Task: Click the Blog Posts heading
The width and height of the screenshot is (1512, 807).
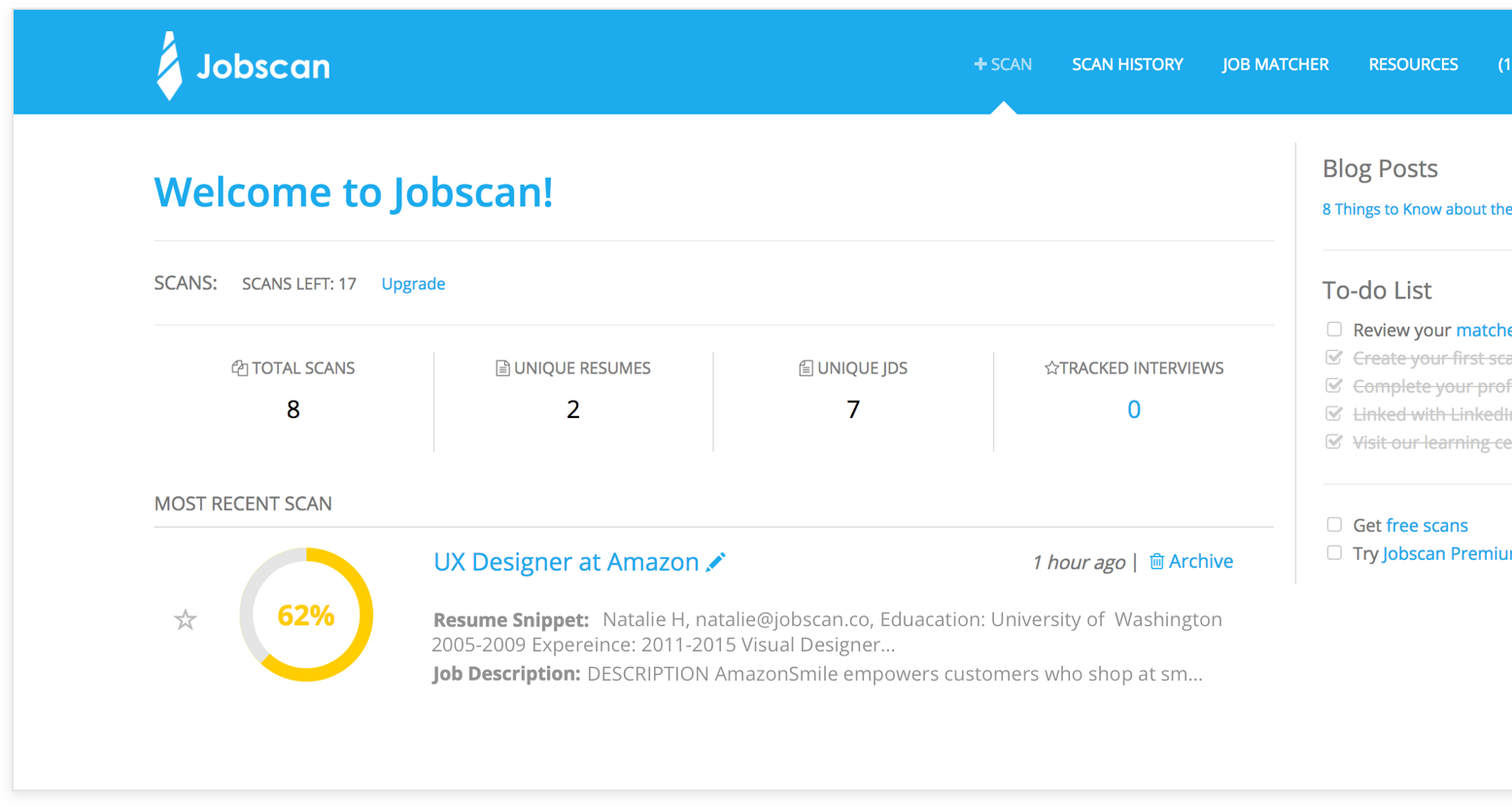Action: [1380, 168]
